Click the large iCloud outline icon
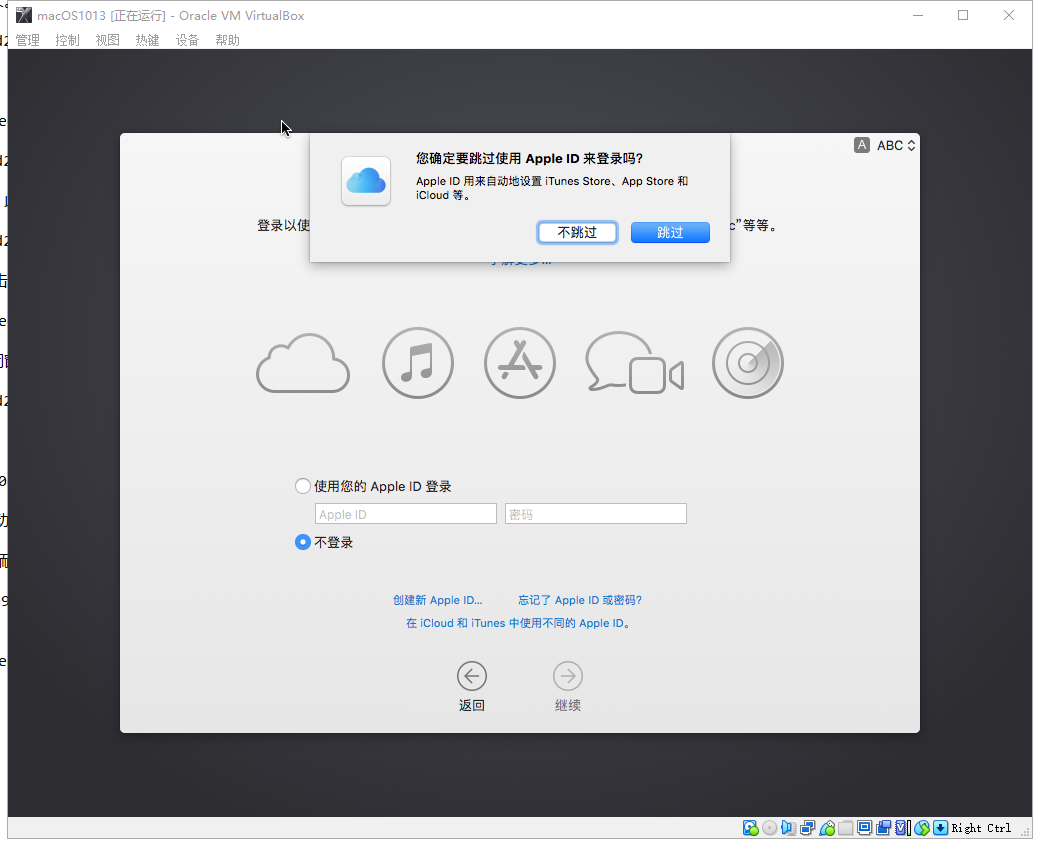This screenshot has height=846, width=1040. 303,363
